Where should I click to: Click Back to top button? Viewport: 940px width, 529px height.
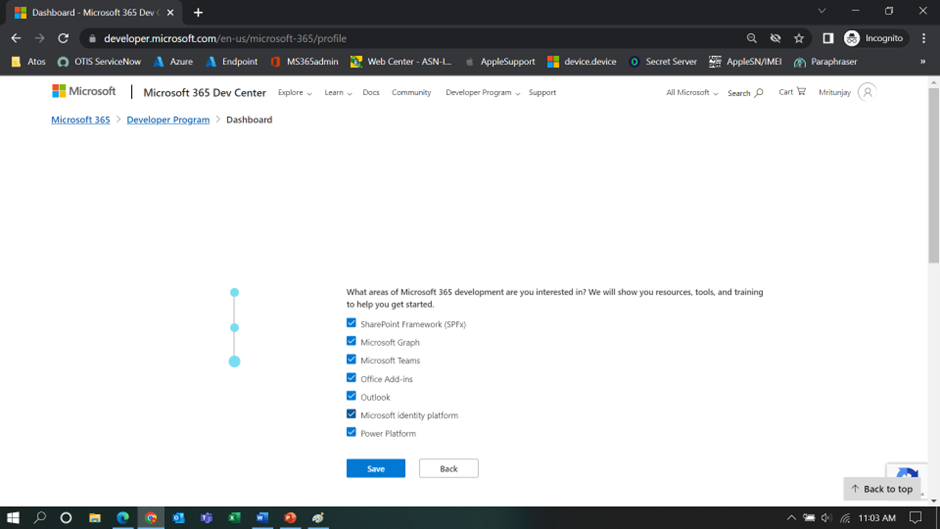point(882,489)
